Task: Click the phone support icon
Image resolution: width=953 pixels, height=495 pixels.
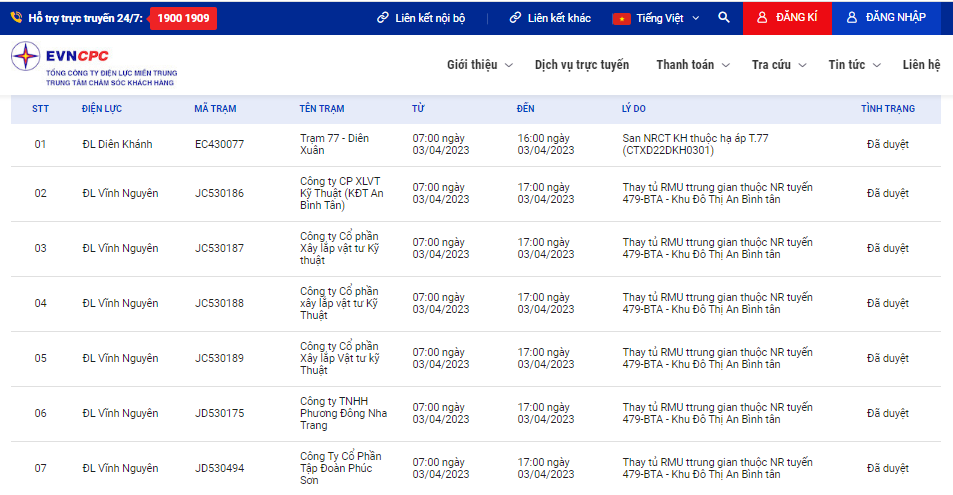Action: [16, 18]
